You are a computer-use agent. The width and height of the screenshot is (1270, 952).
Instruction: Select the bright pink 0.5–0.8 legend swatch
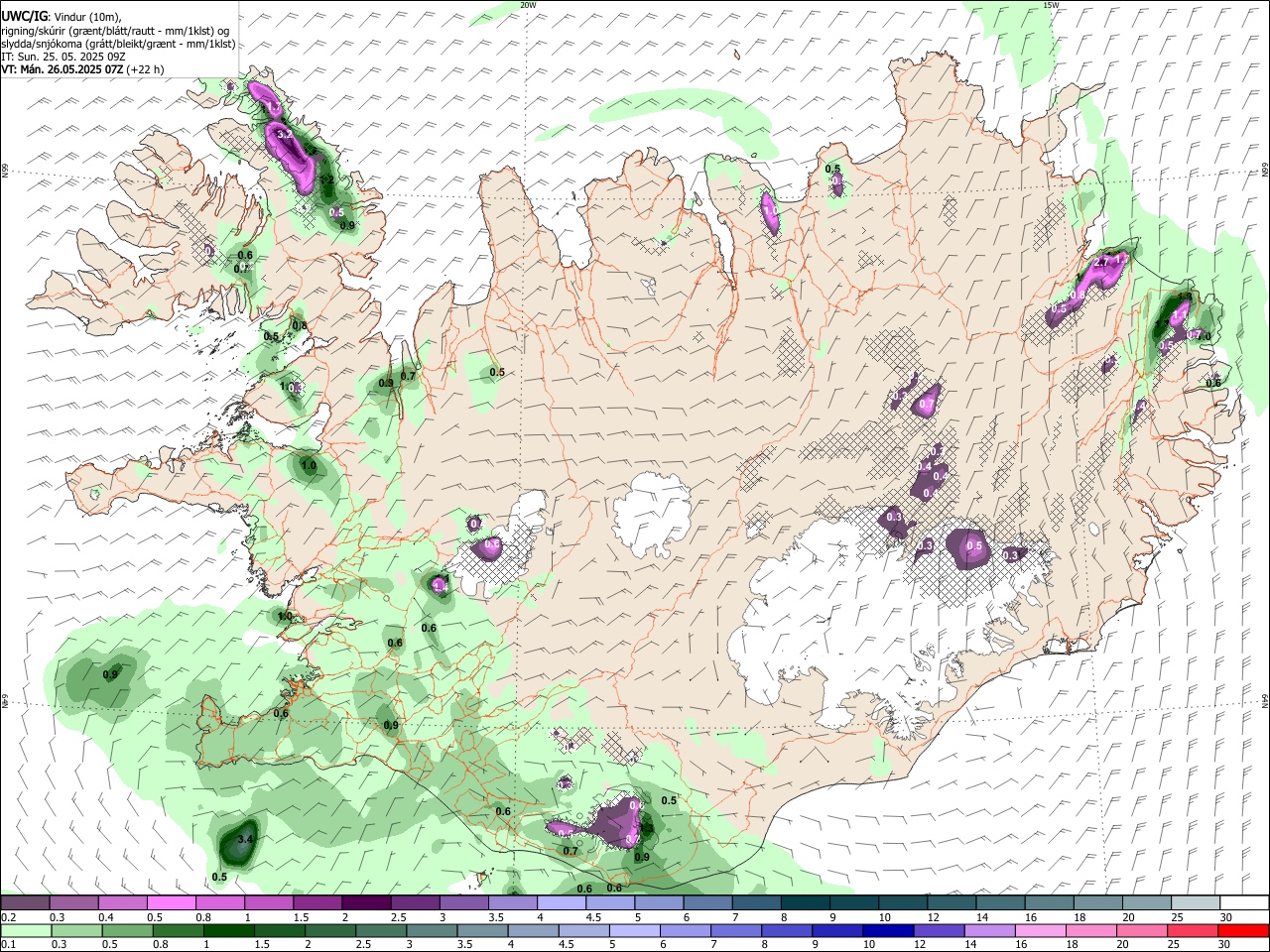tap(172, 903)
